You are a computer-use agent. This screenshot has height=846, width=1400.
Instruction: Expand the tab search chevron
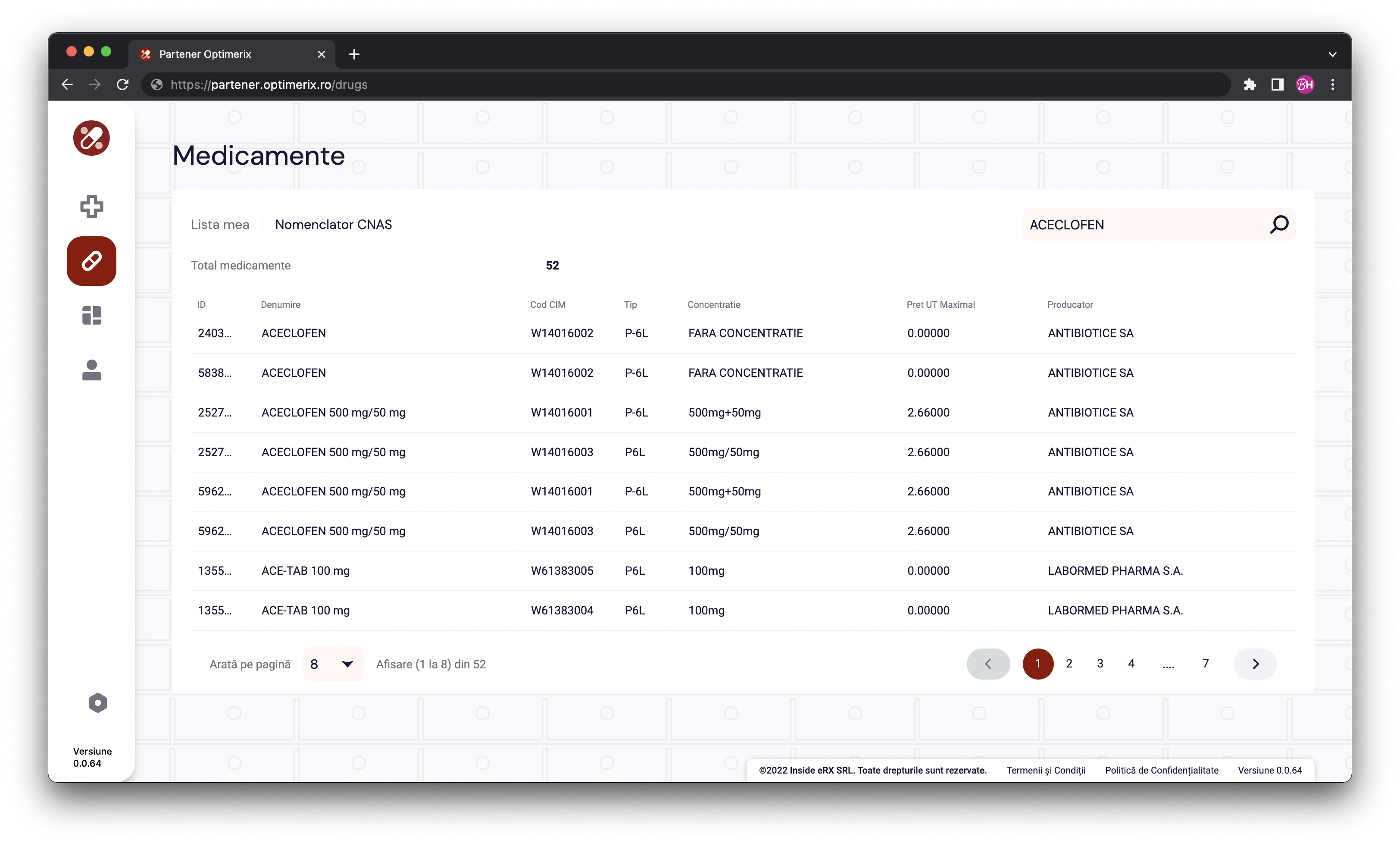1333,55
